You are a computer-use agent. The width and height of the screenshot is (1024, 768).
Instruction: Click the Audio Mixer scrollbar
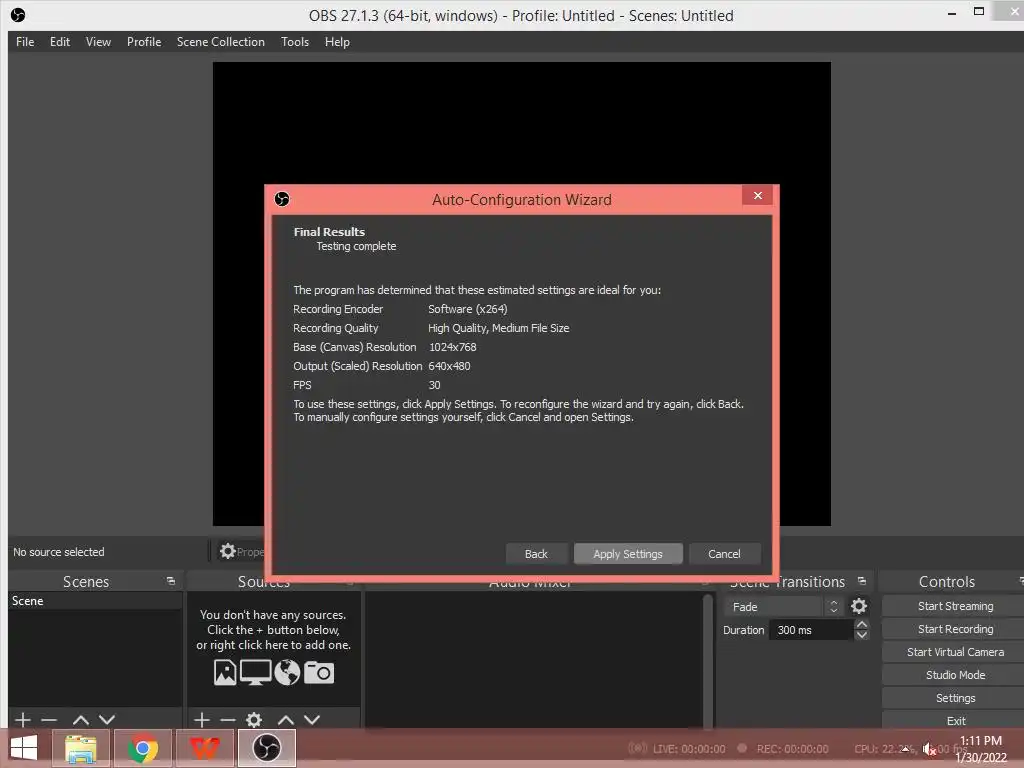click(707, 660)
